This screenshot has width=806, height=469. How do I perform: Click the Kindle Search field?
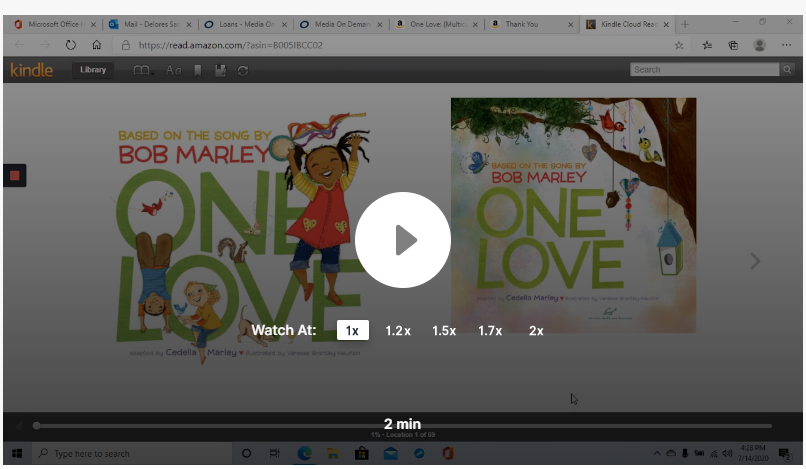[704, 69]
